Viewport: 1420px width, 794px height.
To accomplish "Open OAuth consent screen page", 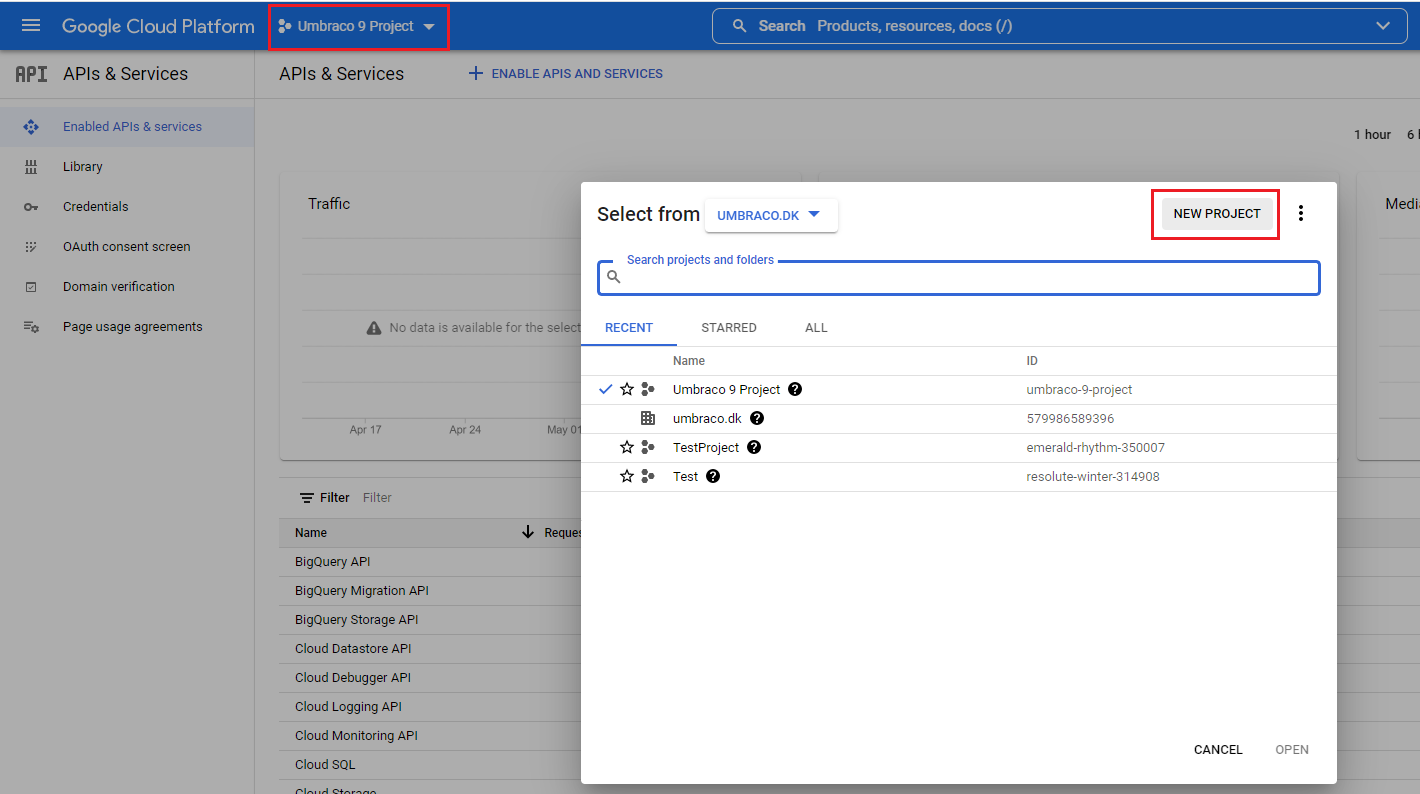I will click(127, 247).
